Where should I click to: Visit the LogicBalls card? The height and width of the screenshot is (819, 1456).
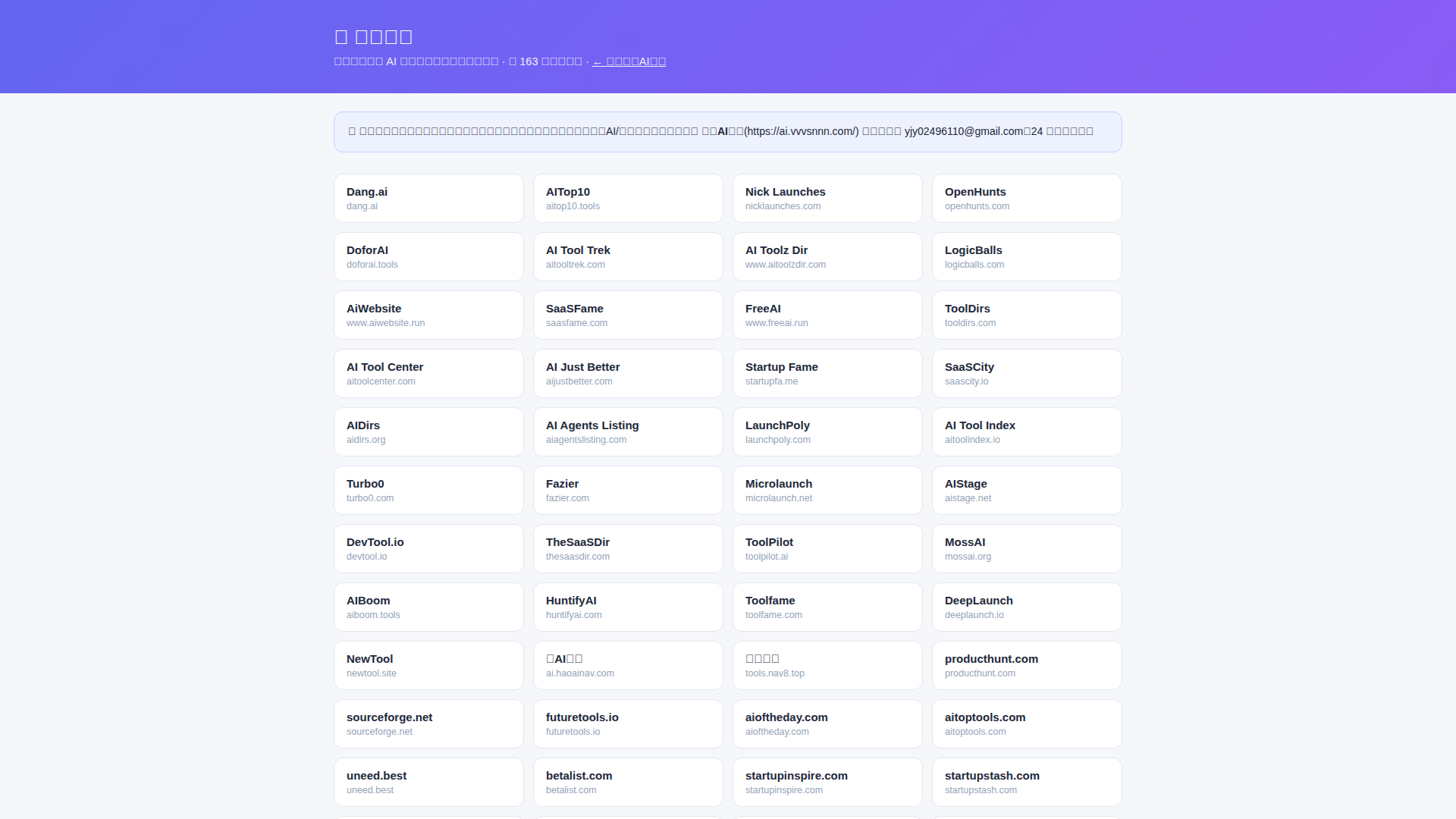coord(1027,256)
